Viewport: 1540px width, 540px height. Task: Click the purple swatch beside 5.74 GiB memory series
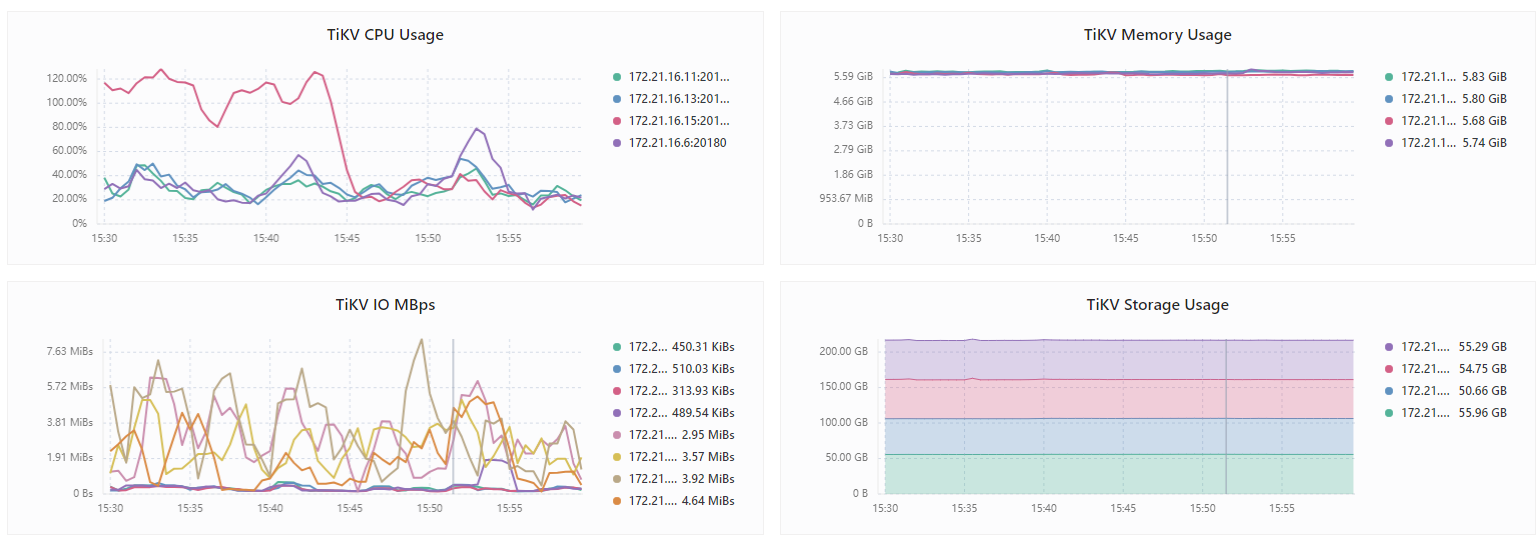coord(1389,142)
